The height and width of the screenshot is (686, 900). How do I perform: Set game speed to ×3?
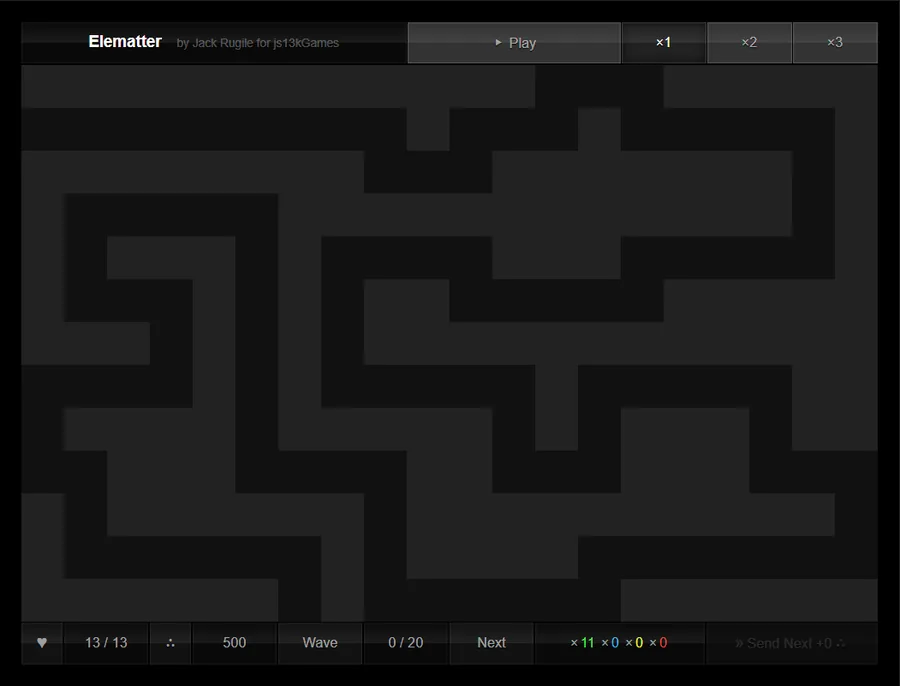(x=835, y=42)
